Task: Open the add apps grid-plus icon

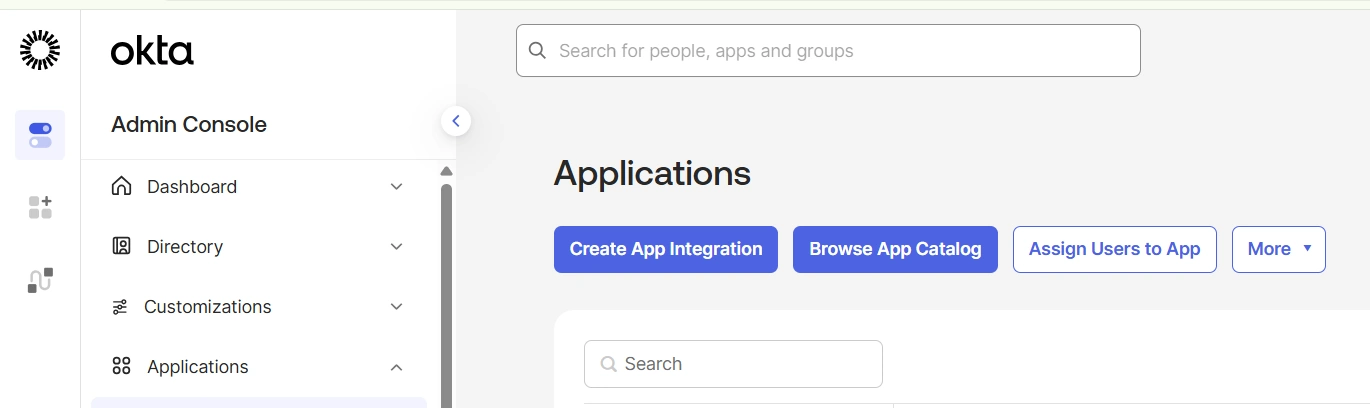Action: click(40, 207)
